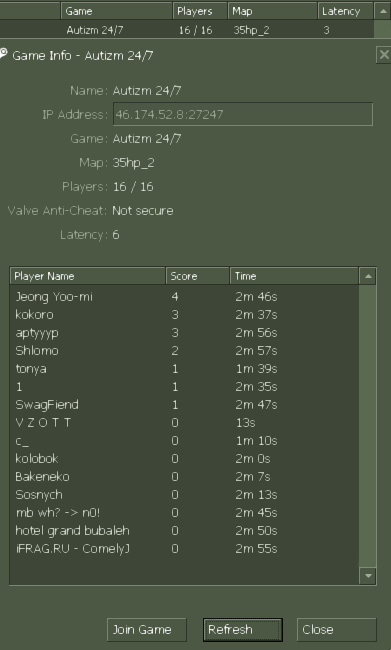
Task: Click the Join Game button
Action: (x=147, y=630)
